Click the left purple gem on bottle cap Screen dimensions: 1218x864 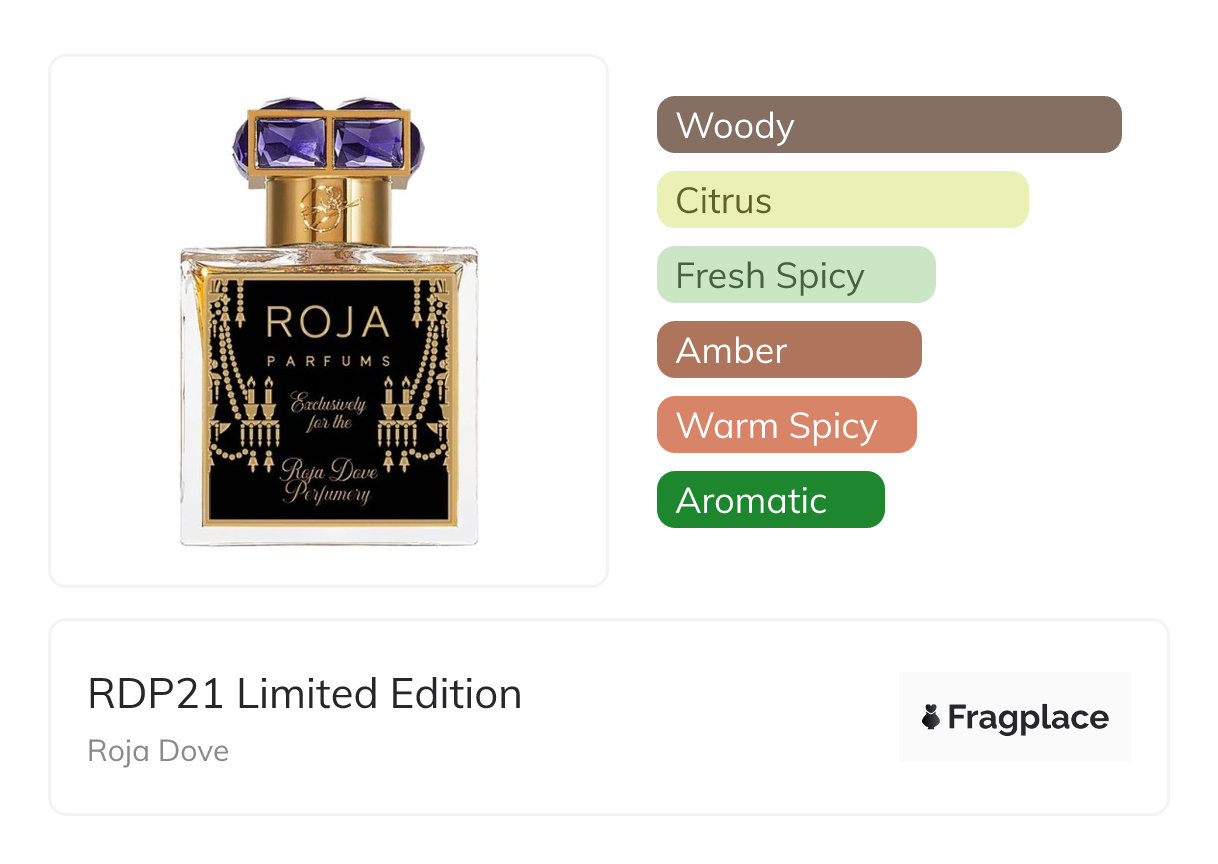click(x=290, y=140)
